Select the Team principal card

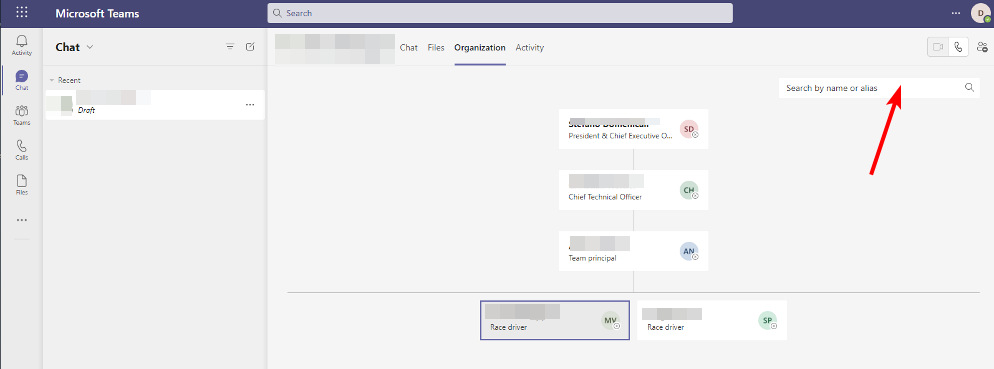633,250
